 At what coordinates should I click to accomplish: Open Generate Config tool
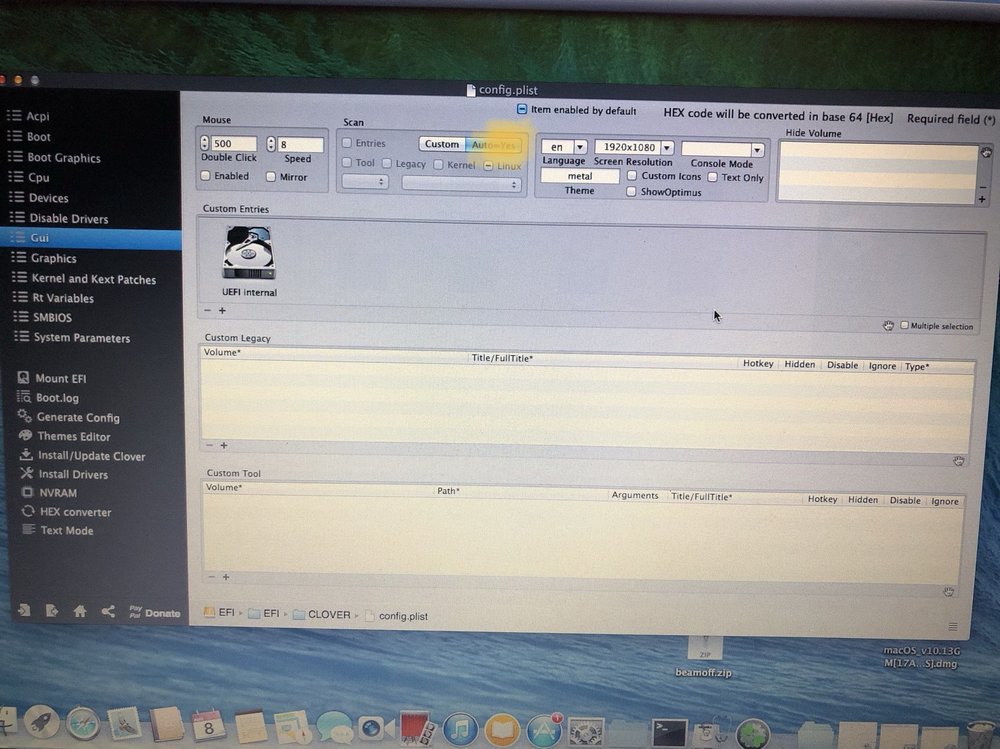77,417
